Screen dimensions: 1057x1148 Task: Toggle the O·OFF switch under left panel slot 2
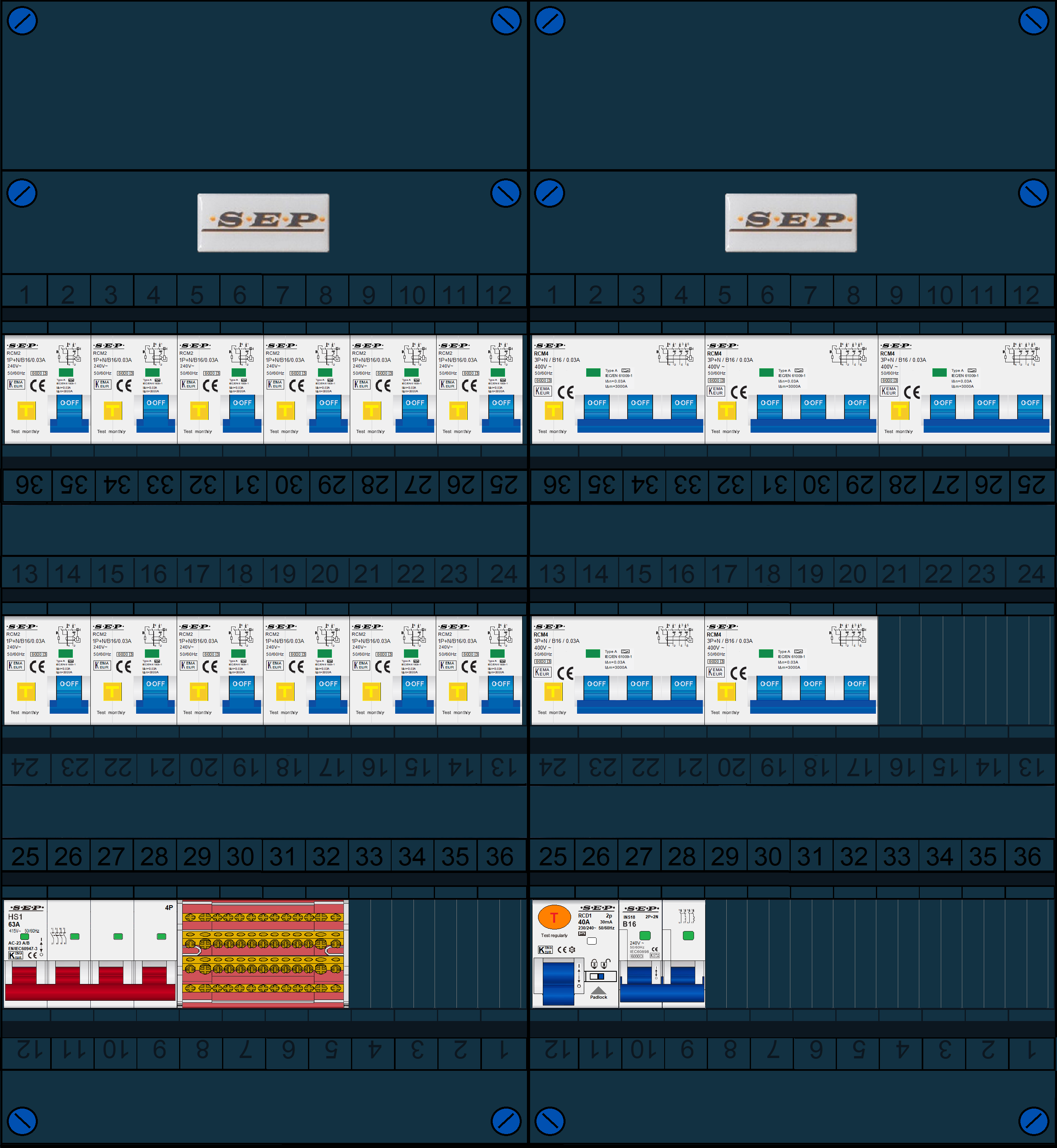pos(69,413)
